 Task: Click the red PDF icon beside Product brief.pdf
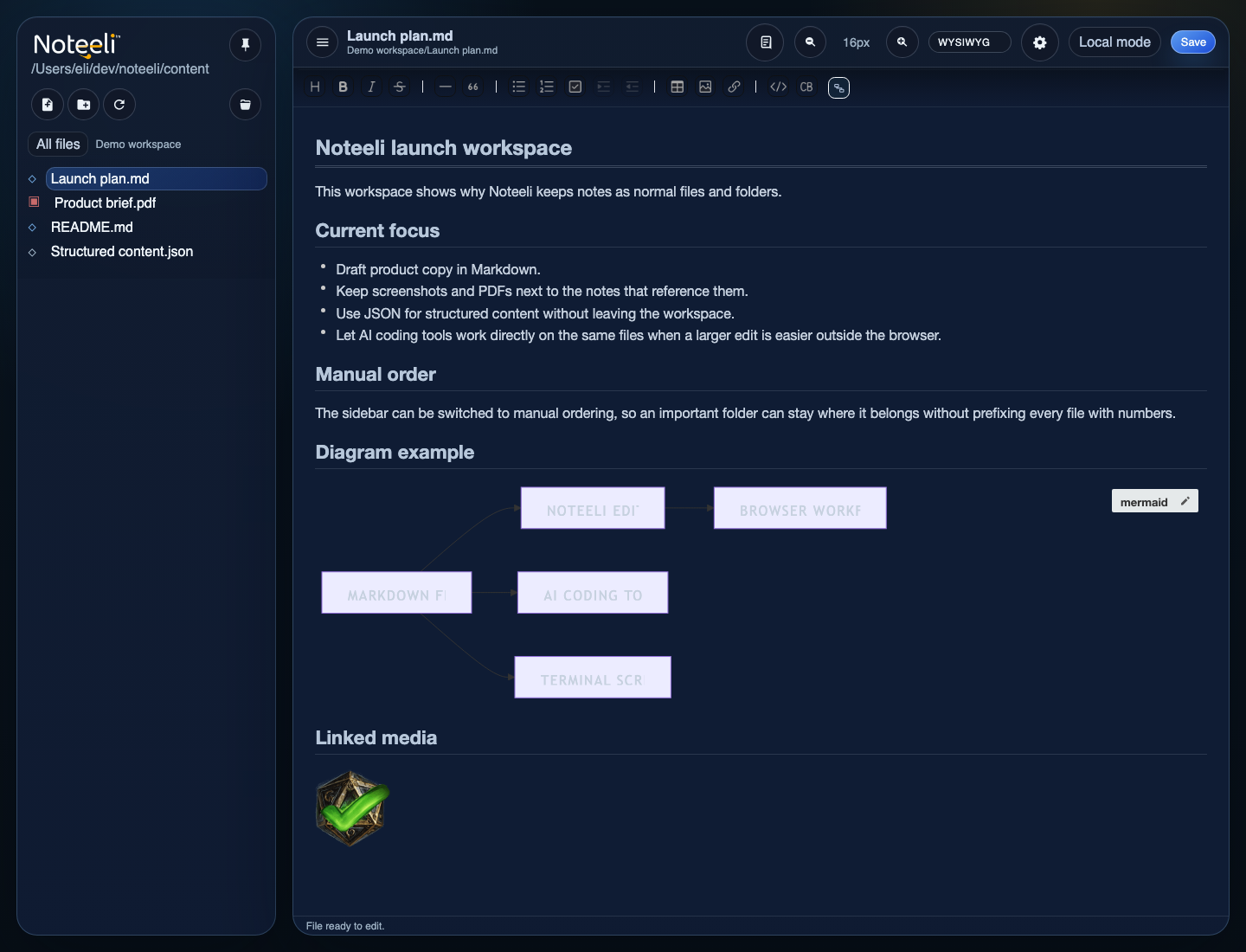35,202
